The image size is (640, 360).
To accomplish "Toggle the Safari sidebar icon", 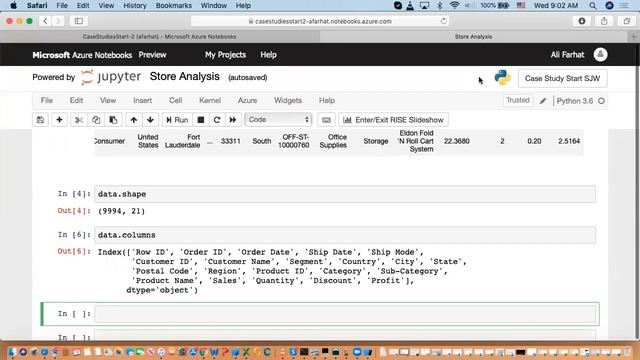I will point(79,21).
